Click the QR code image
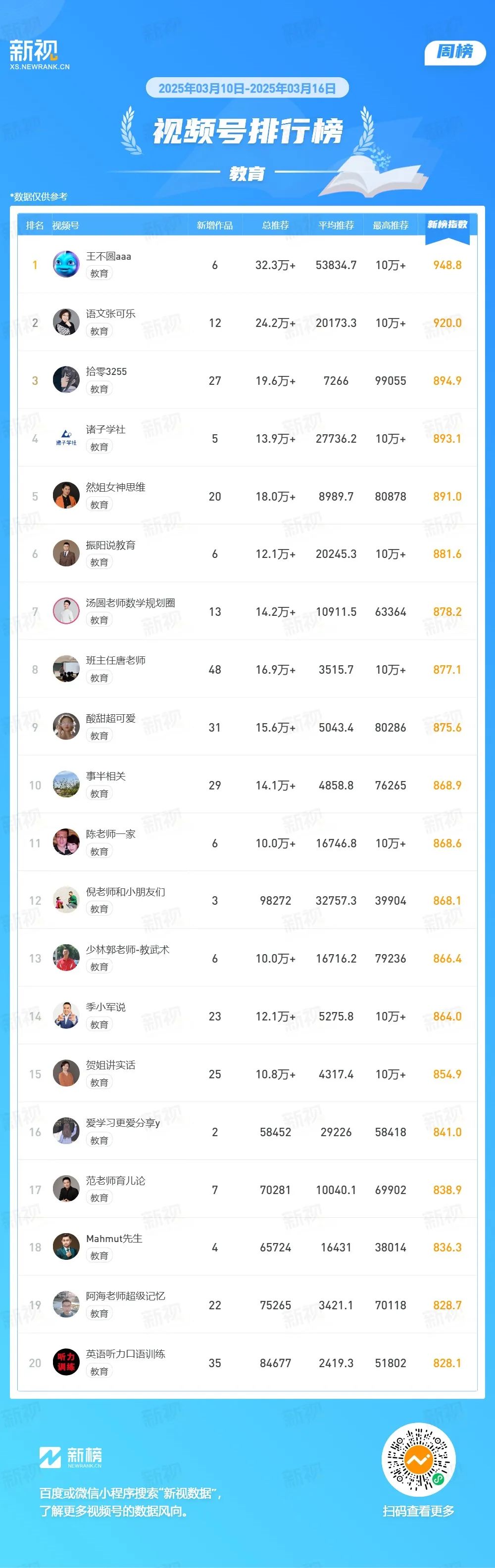This screenshot has width=495, height=1568. pyautogui.click(x=418, y=1459)
